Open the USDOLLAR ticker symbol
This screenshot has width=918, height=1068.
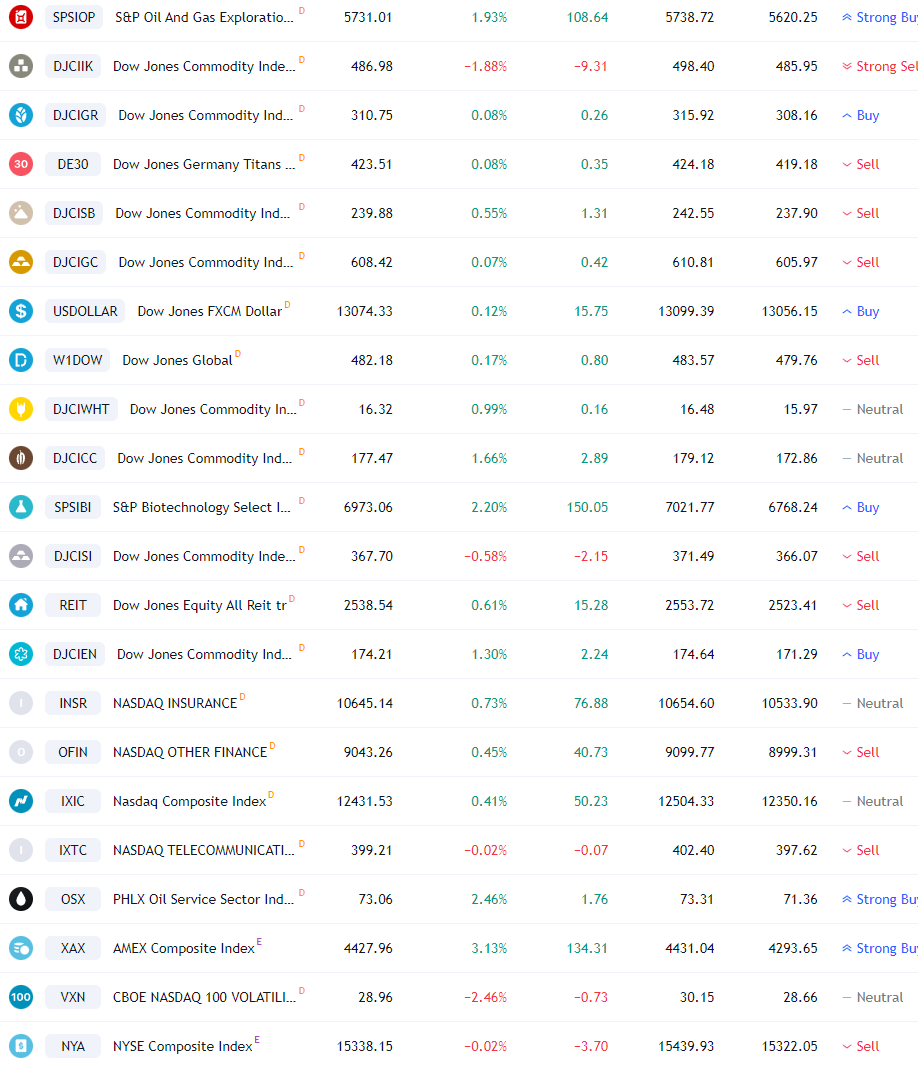[x=85, y=311]
